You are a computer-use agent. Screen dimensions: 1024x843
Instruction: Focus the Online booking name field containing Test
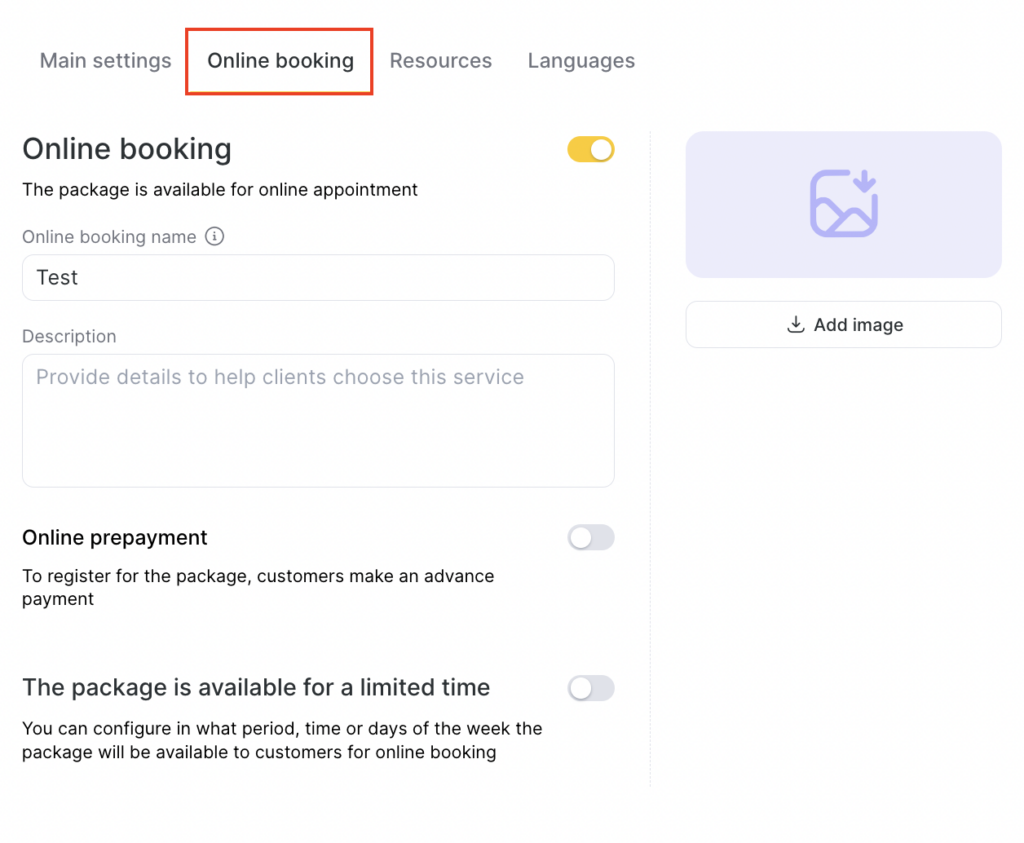318,278
